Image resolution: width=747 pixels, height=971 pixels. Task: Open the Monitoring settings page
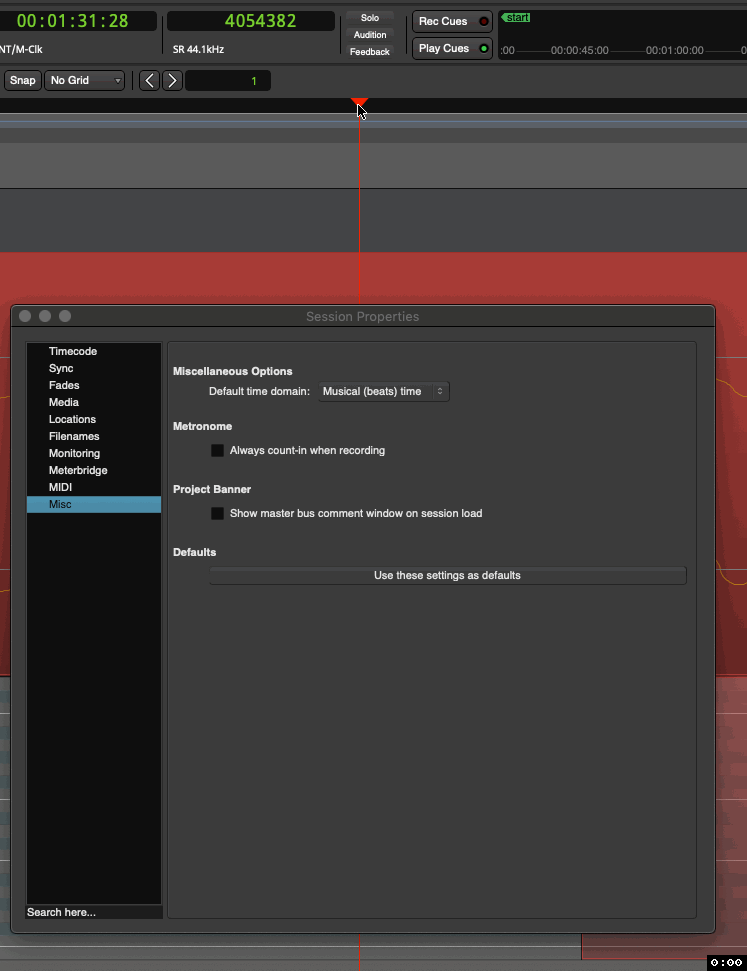pyautogui.click(x=74, y=454)
